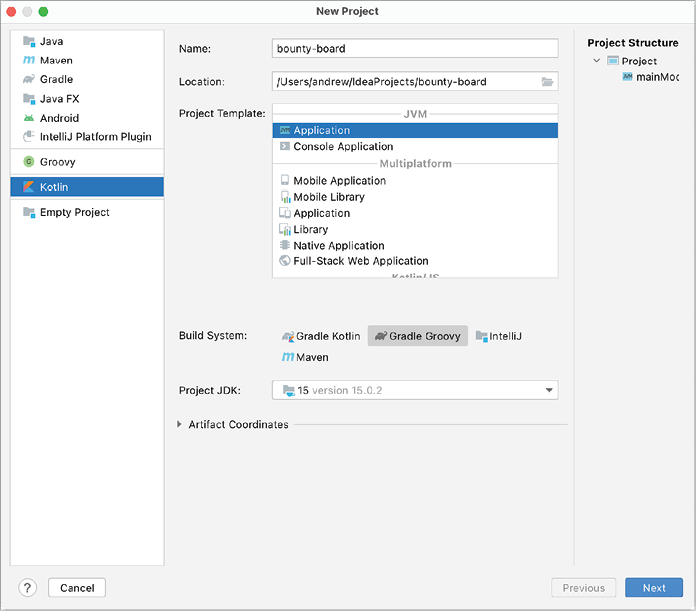Image resolution: width=696 pixels, height=611 pixels.
Task: Select Console Application template
Action: pyautogui.click(x=342, y=147)
